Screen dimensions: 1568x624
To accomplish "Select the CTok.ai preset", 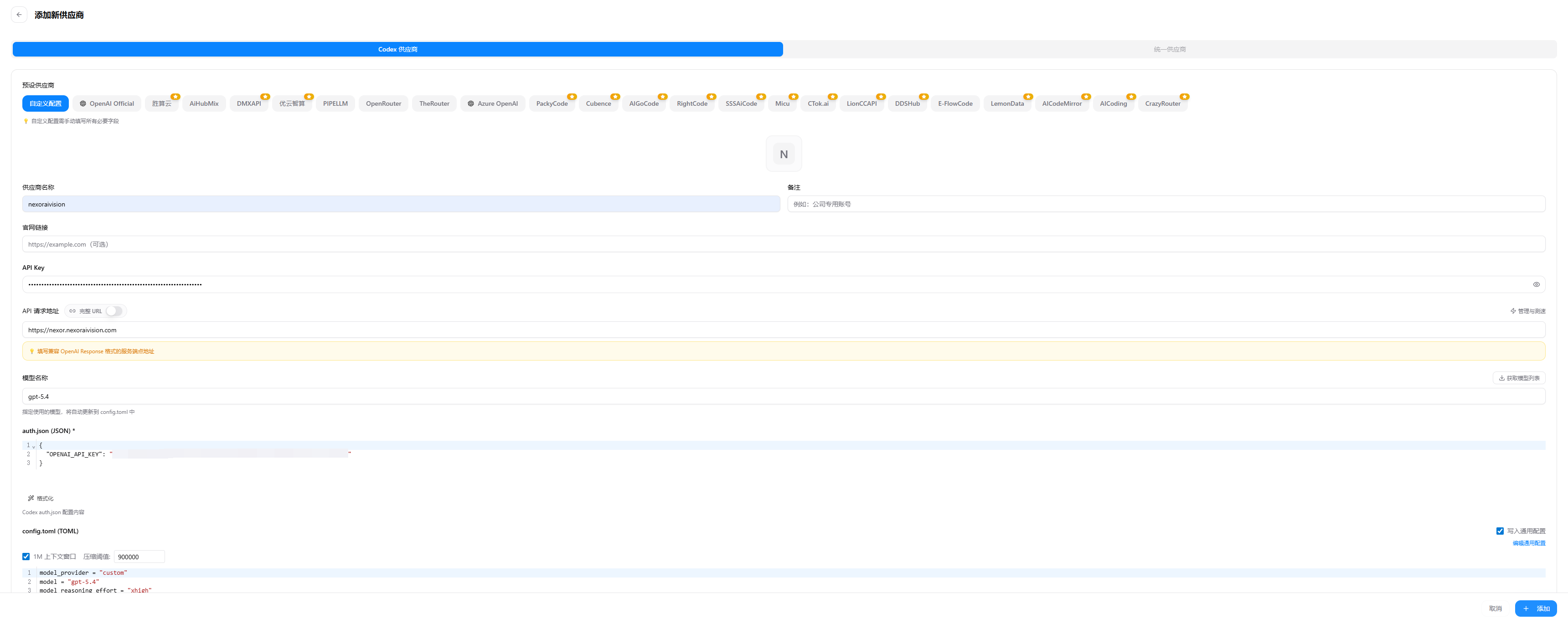I will pos(818,103).
